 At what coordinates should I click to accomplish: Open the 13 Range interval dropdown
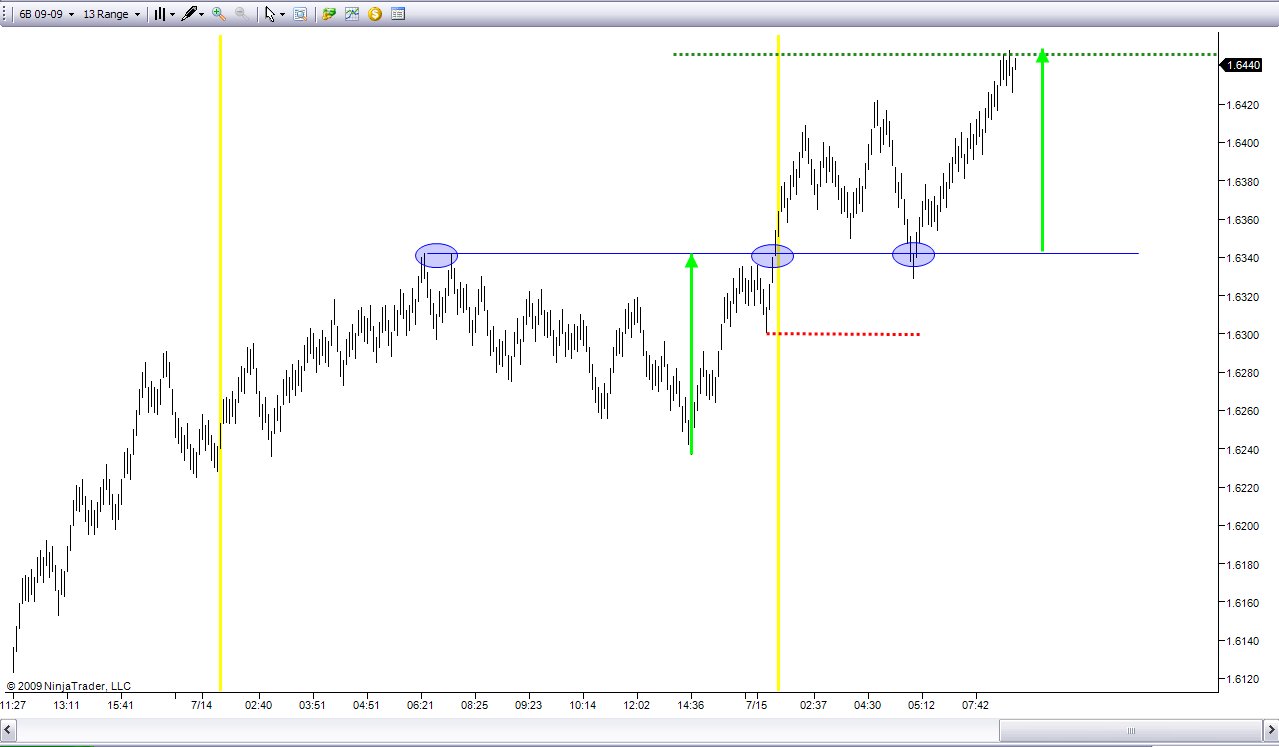coord(111,14)
